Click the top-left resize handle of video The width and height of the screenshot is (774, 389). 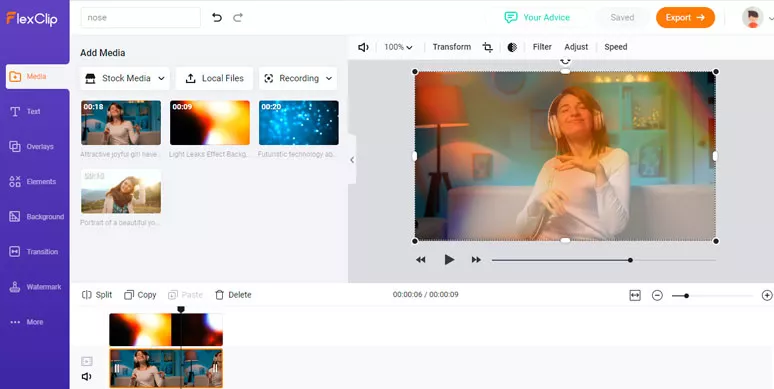(x=415, y=72)
